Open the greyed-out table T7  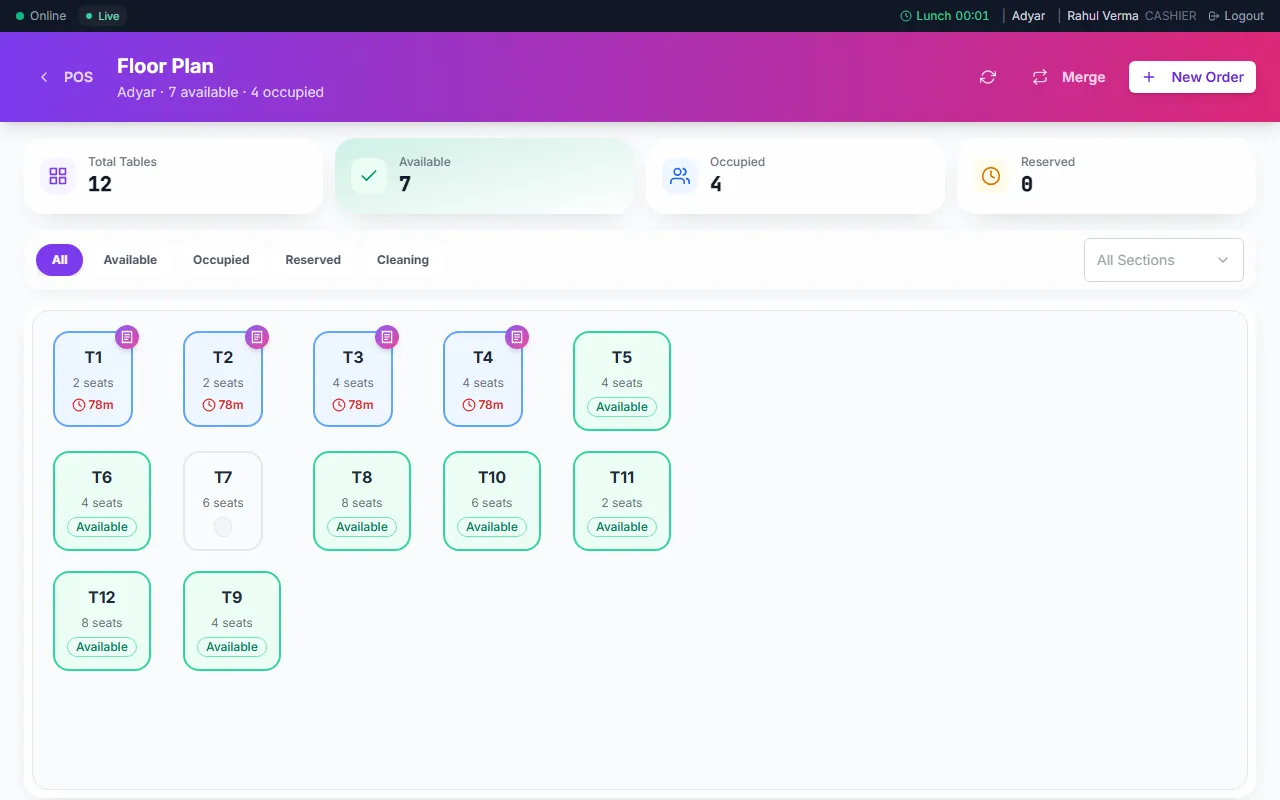coord(223,501)
